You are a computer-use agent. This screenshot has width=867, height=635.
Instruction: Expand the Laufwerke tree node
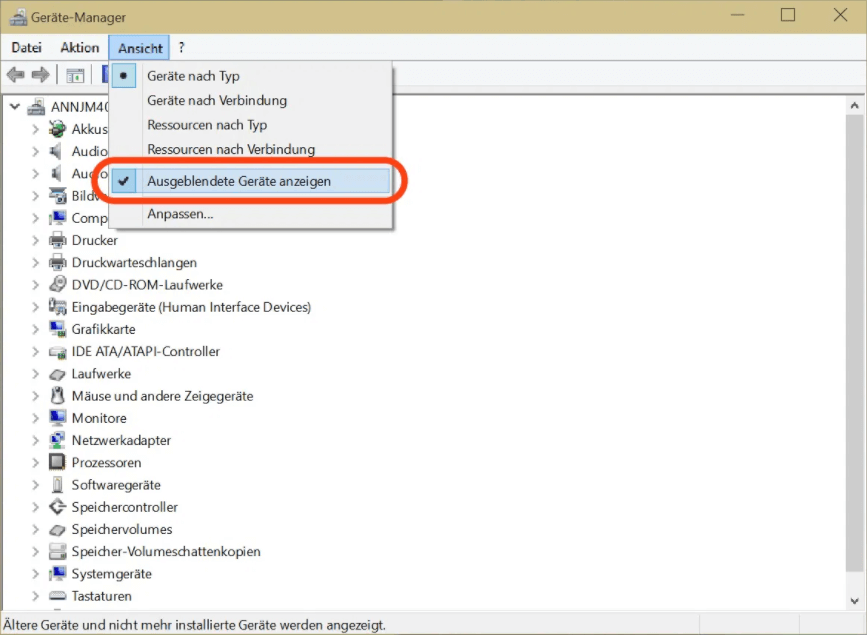point(35,374)
